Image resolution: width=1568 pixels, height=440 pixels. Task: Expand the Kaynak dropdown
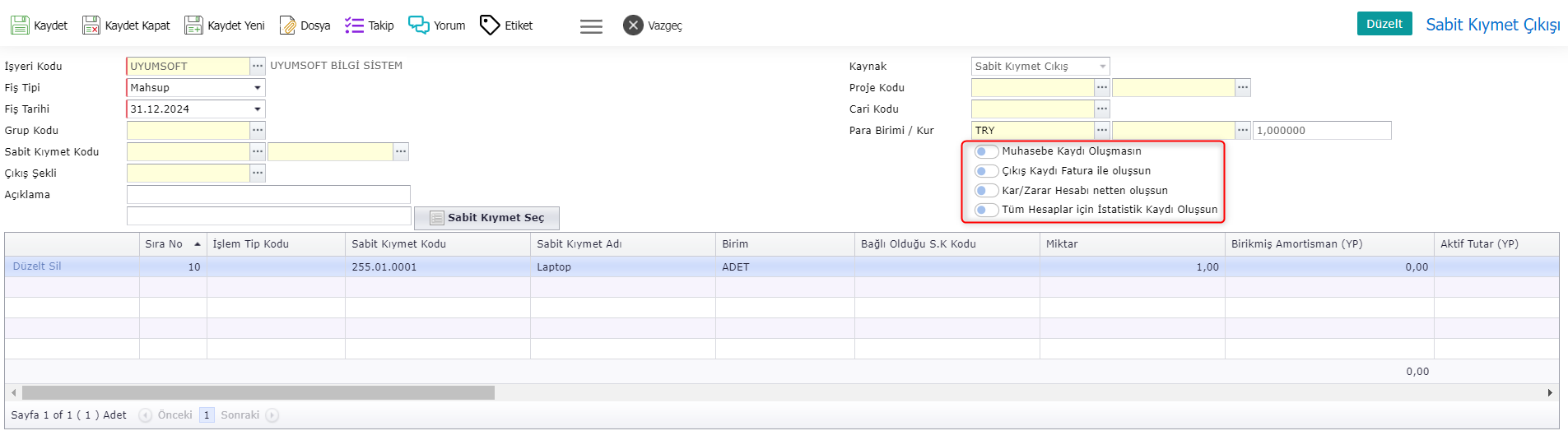tap(1102, 67)
